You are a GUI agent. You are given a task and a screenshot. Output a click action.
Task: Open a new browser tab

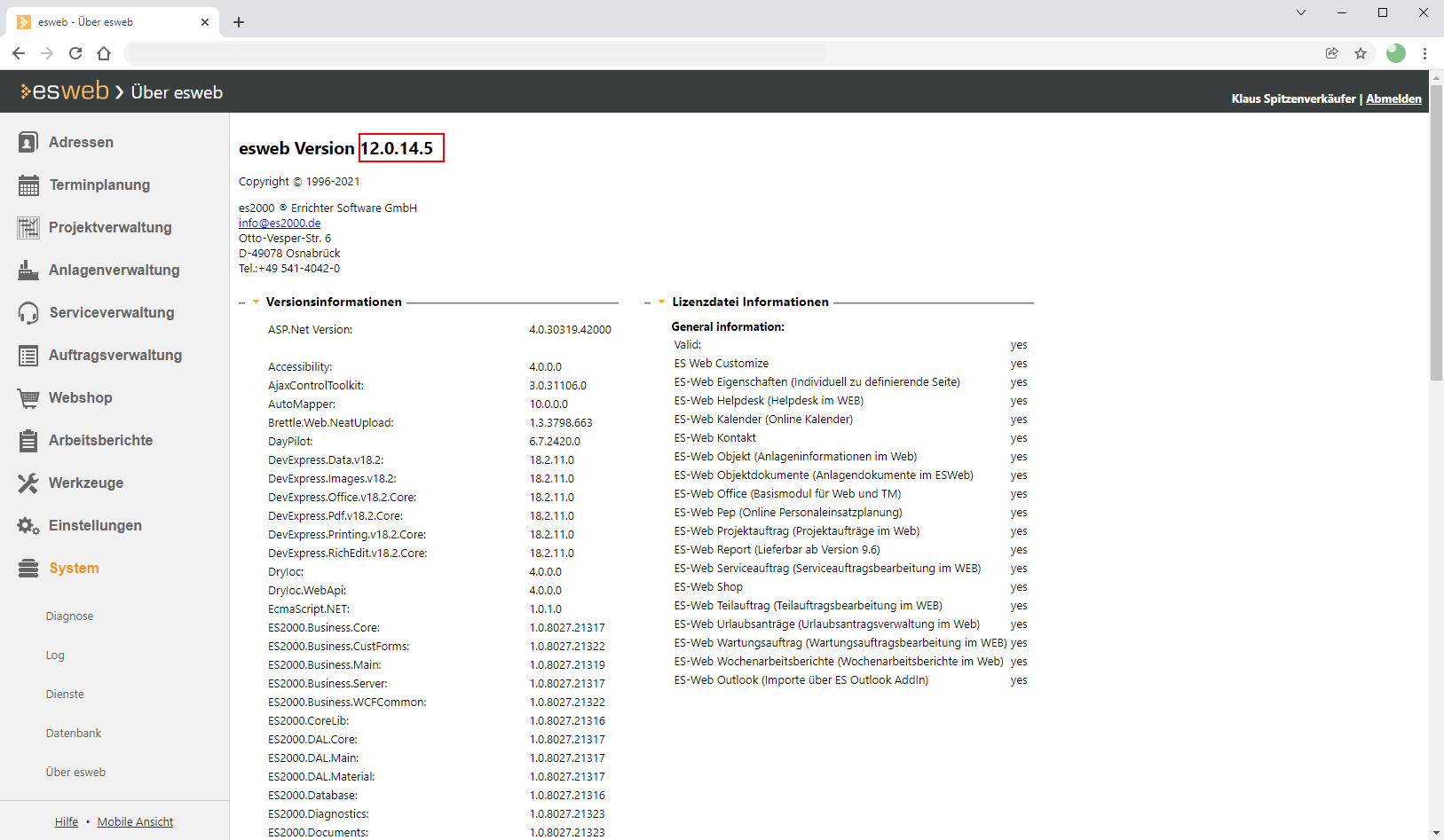(x=239, y=22)
